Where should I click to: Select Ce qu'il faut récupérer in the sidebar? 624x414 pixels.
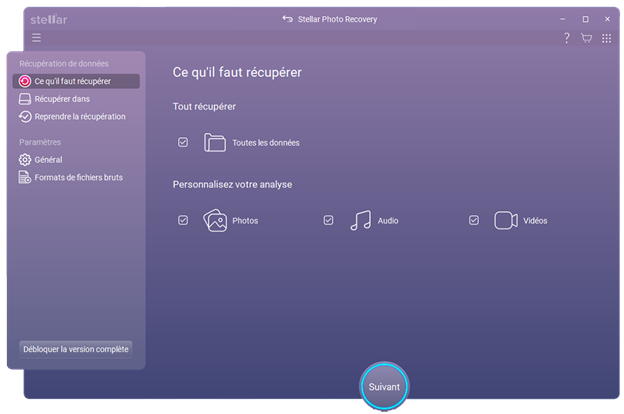pos(76,81)
